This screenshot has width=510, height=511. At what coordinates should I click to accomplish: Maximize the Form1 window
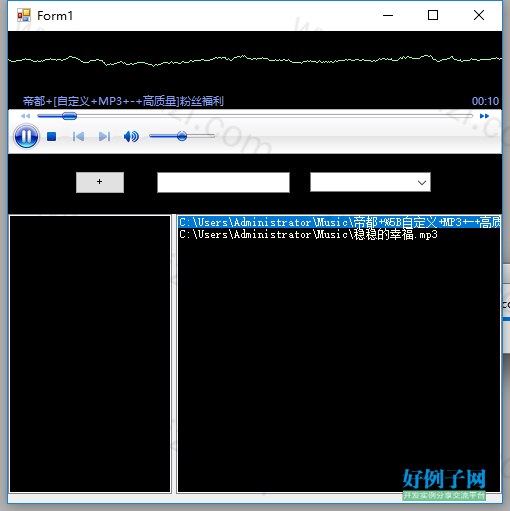click(x=433, y=15)
